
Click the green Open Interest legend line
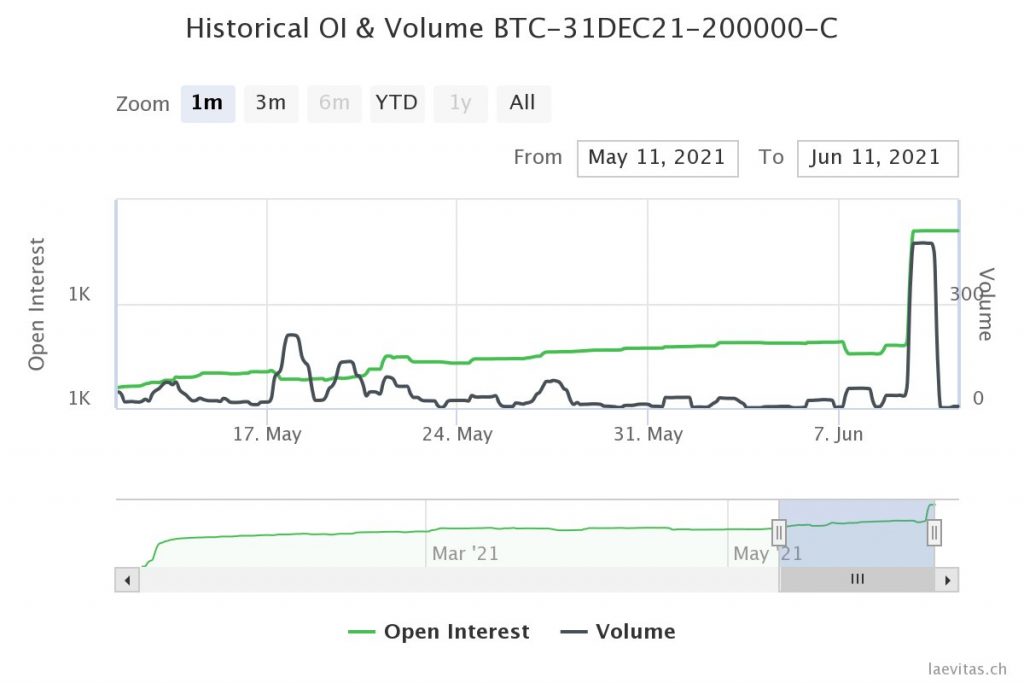click(361, 632)
